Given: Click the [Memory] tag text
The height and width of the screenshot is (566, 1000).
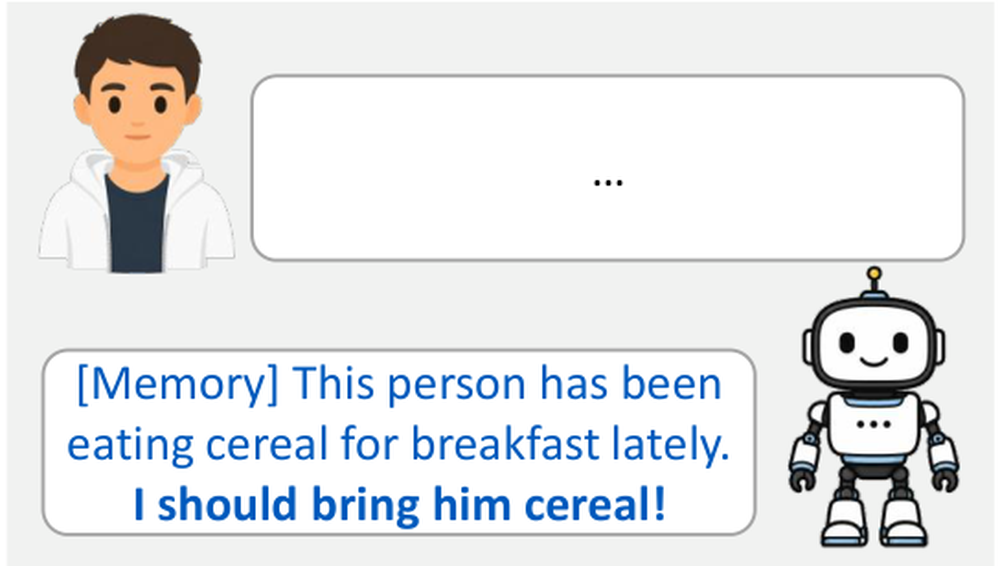Looking at the screenshot, I should click(178, 385).
